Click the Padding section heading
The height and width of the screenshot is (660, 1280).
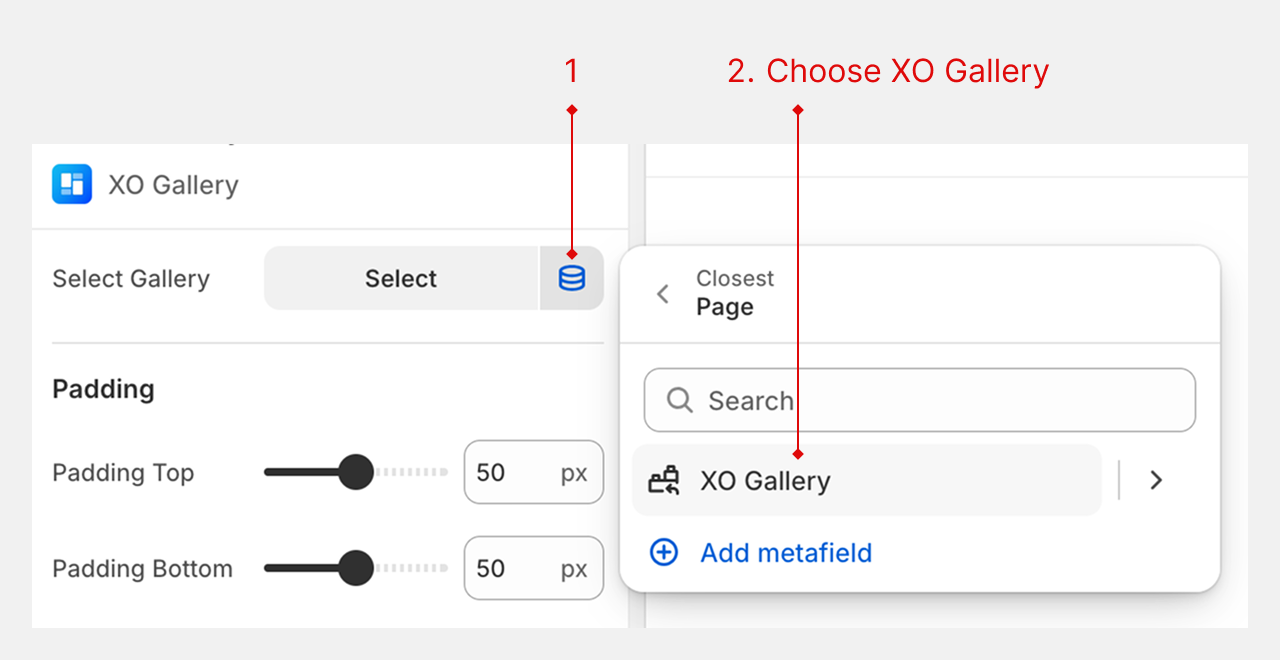pyautogui.click(x=103, y=389)
